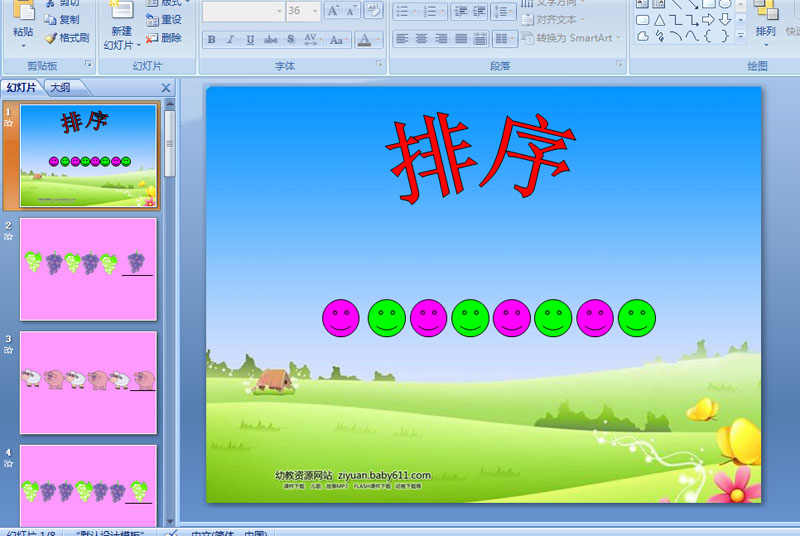Toggle Justify text alignment
Image resolution: width=800 pixels, height=536 pixels.
pos(461,38)
